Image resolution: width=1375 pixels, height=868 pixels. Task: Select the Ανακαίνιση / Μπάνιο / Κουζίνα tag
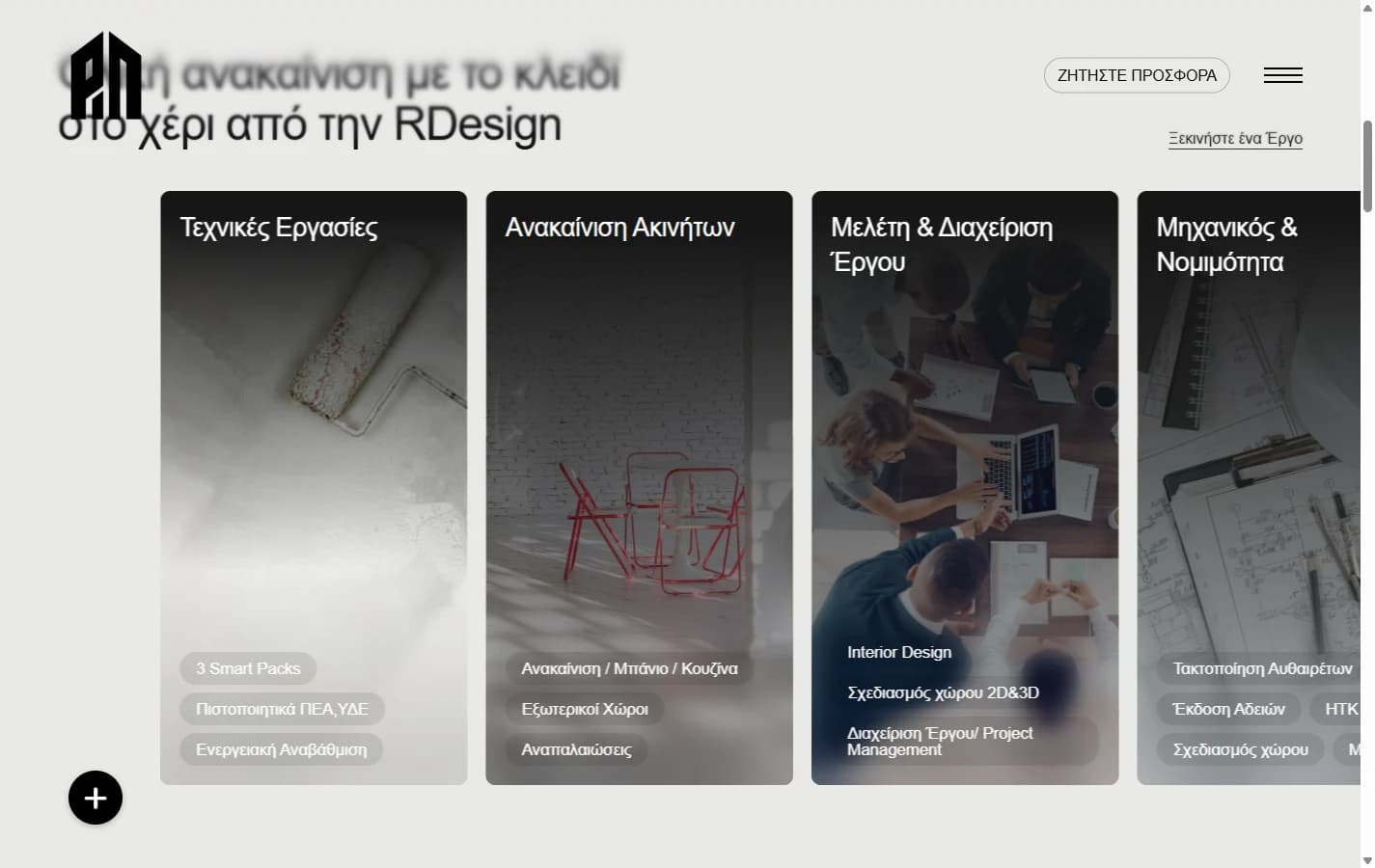tap(629, 668)
